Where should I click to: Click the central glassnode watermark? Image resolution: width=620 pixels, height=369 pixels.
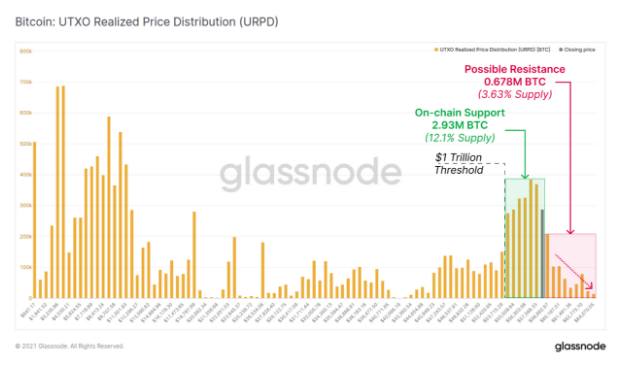click(311, 173)
